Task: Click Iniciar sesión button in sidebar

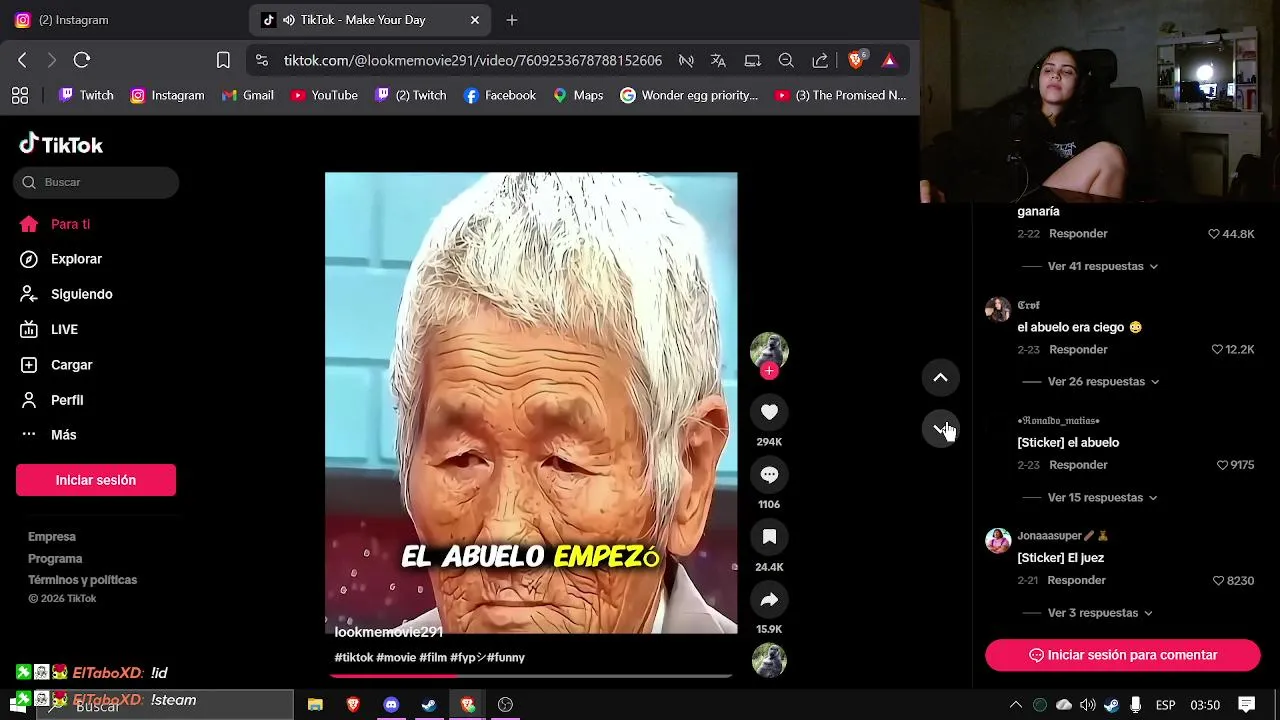Action: pyautogui.click(x=96, y=480)
